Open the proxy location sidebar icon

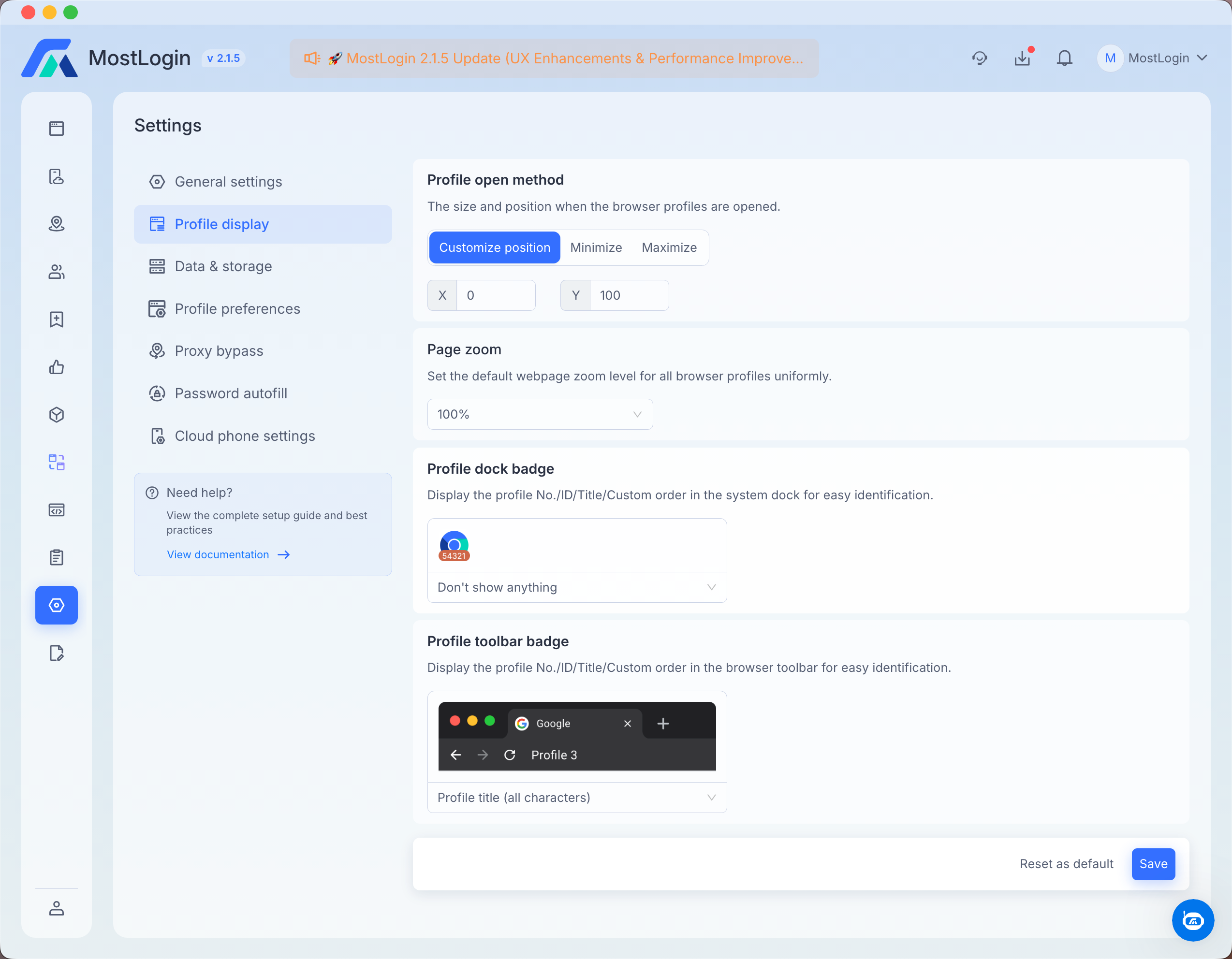click(57, 224)
